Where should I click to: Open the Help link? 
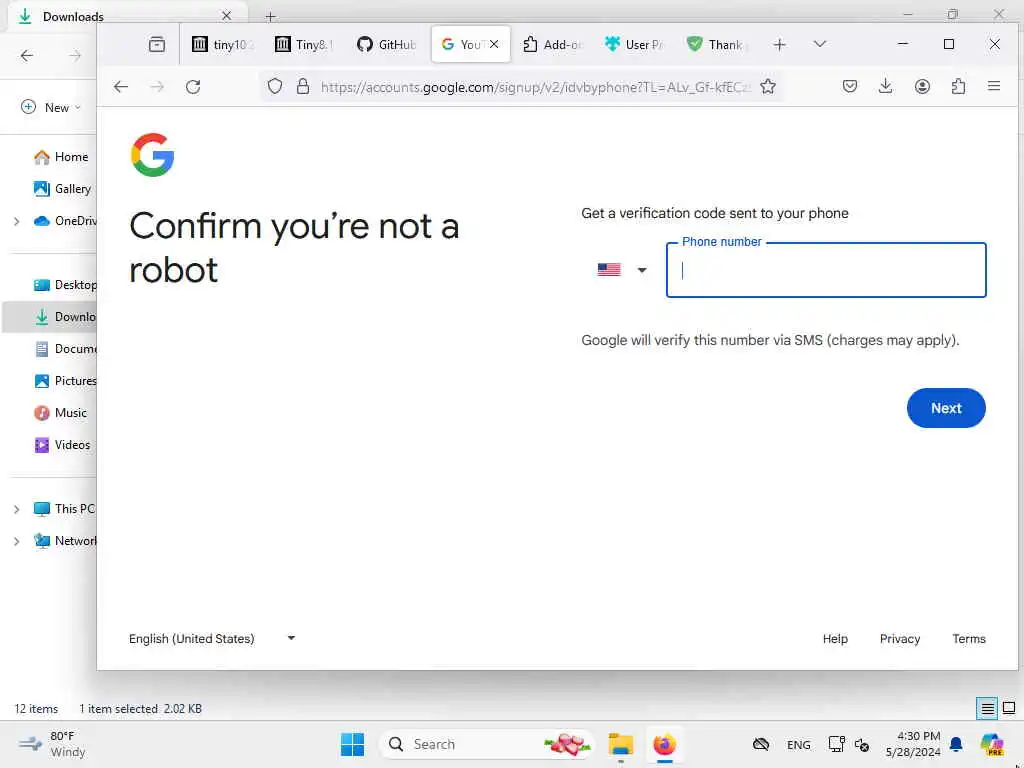coord(835,639)
